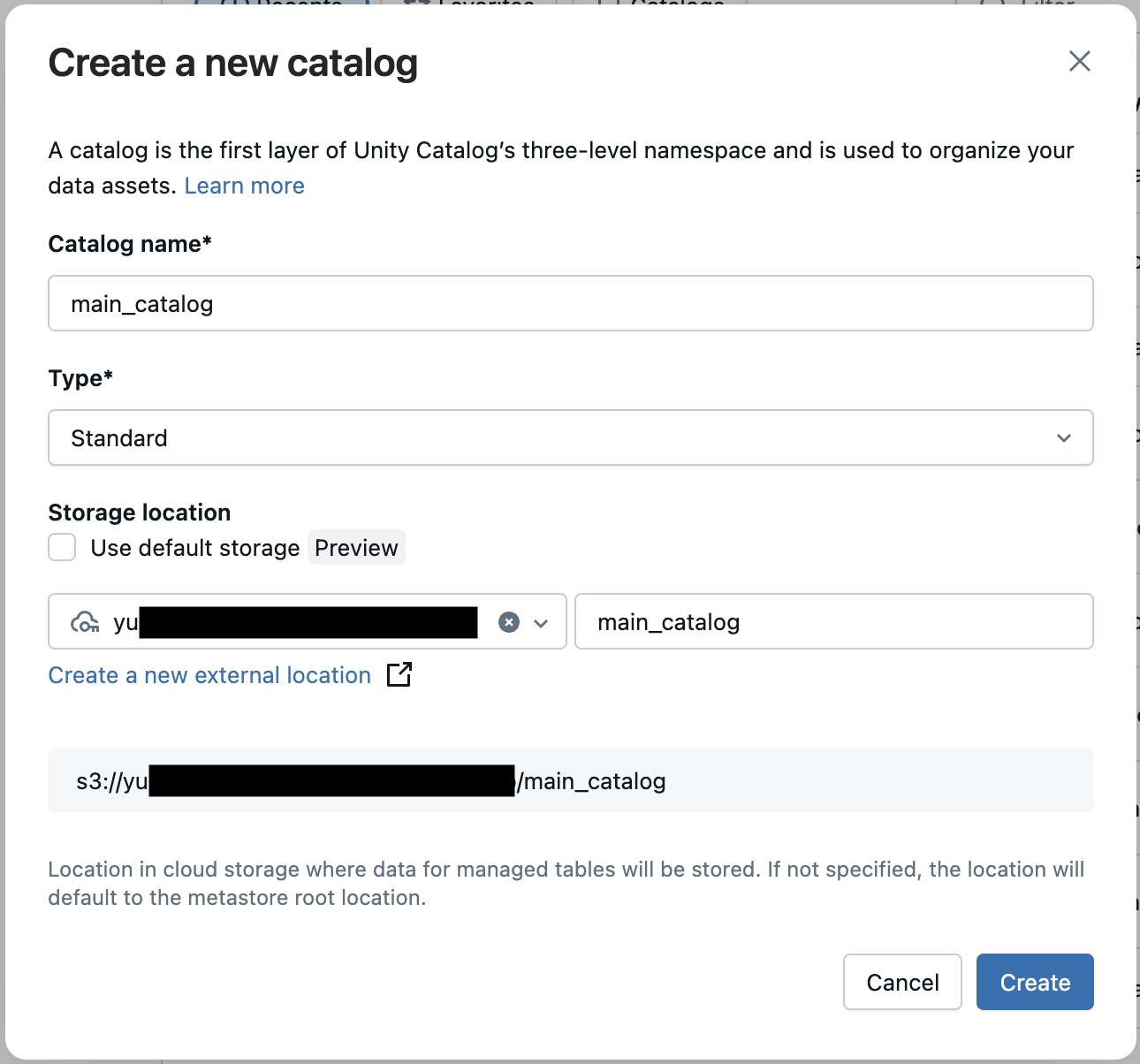Focus the Catalog name input field
1140x1064 pixels.
click(x=570, y=303)
